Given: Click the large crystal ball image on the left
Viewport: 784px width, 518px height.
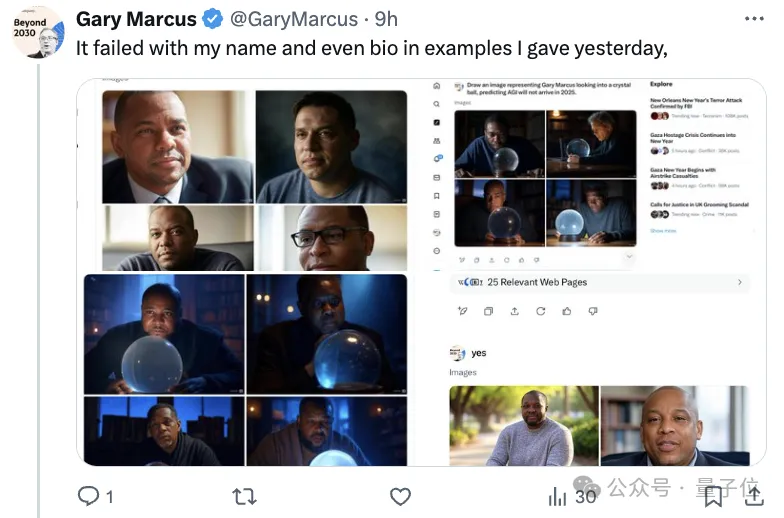Looking at the screenshot, I should (164, 333).
